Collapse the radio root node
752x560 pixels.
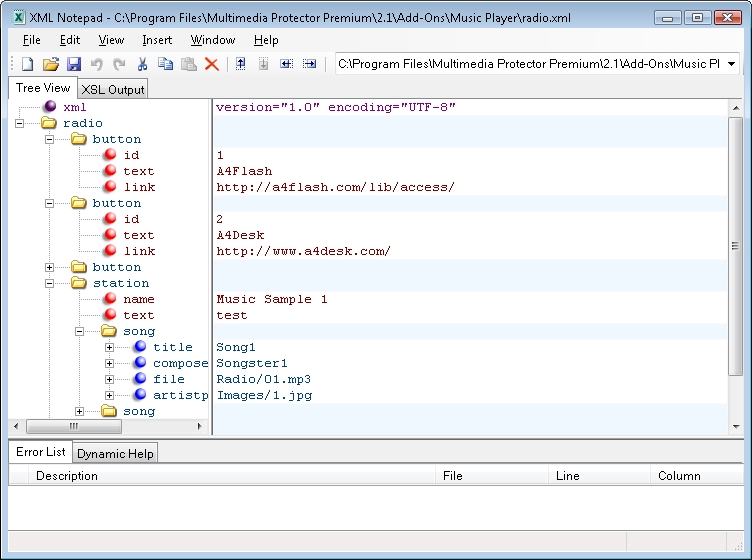coord(20,123)
